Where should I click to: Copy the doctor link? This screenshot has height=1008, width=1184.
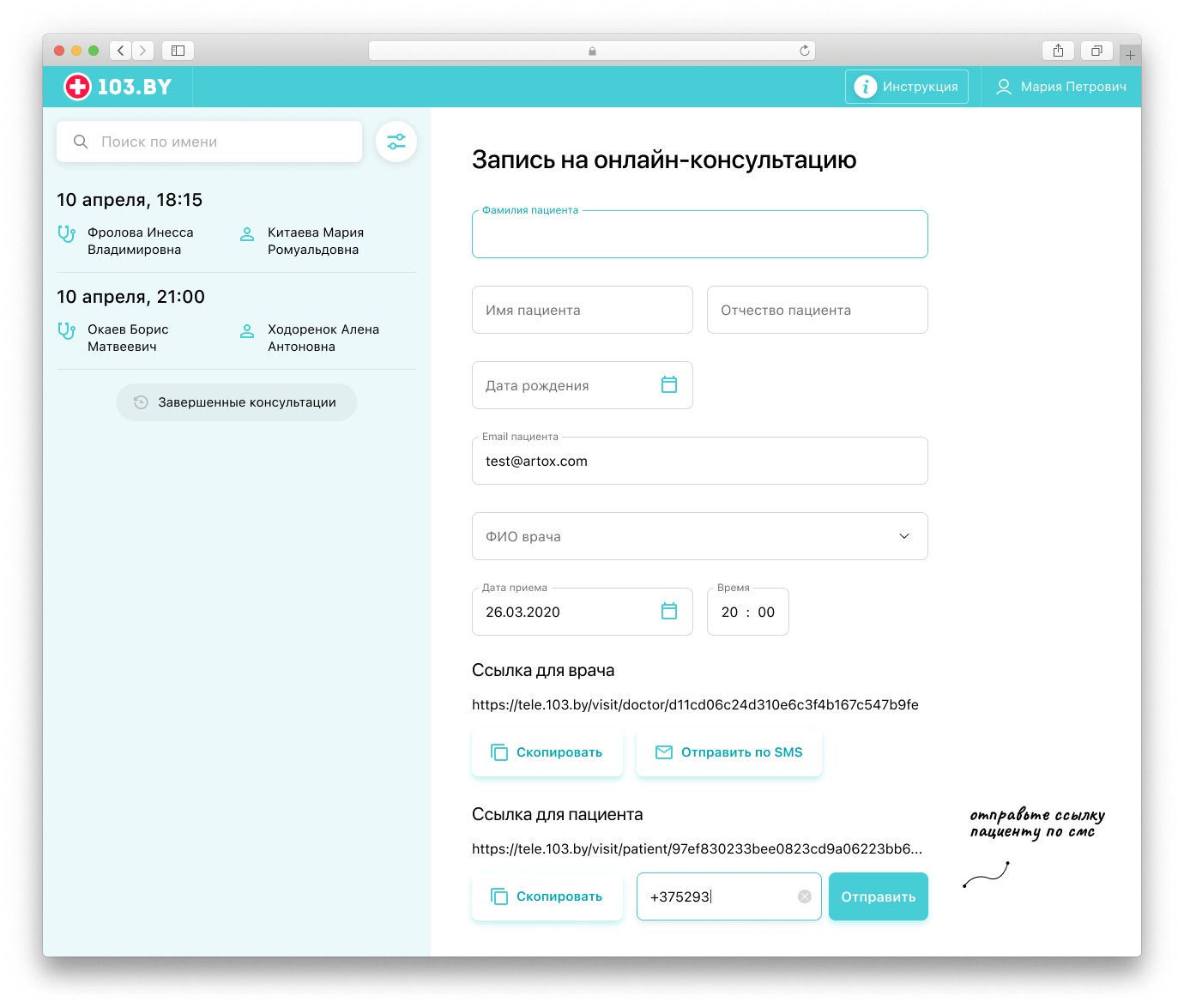[x=547, y=752]
